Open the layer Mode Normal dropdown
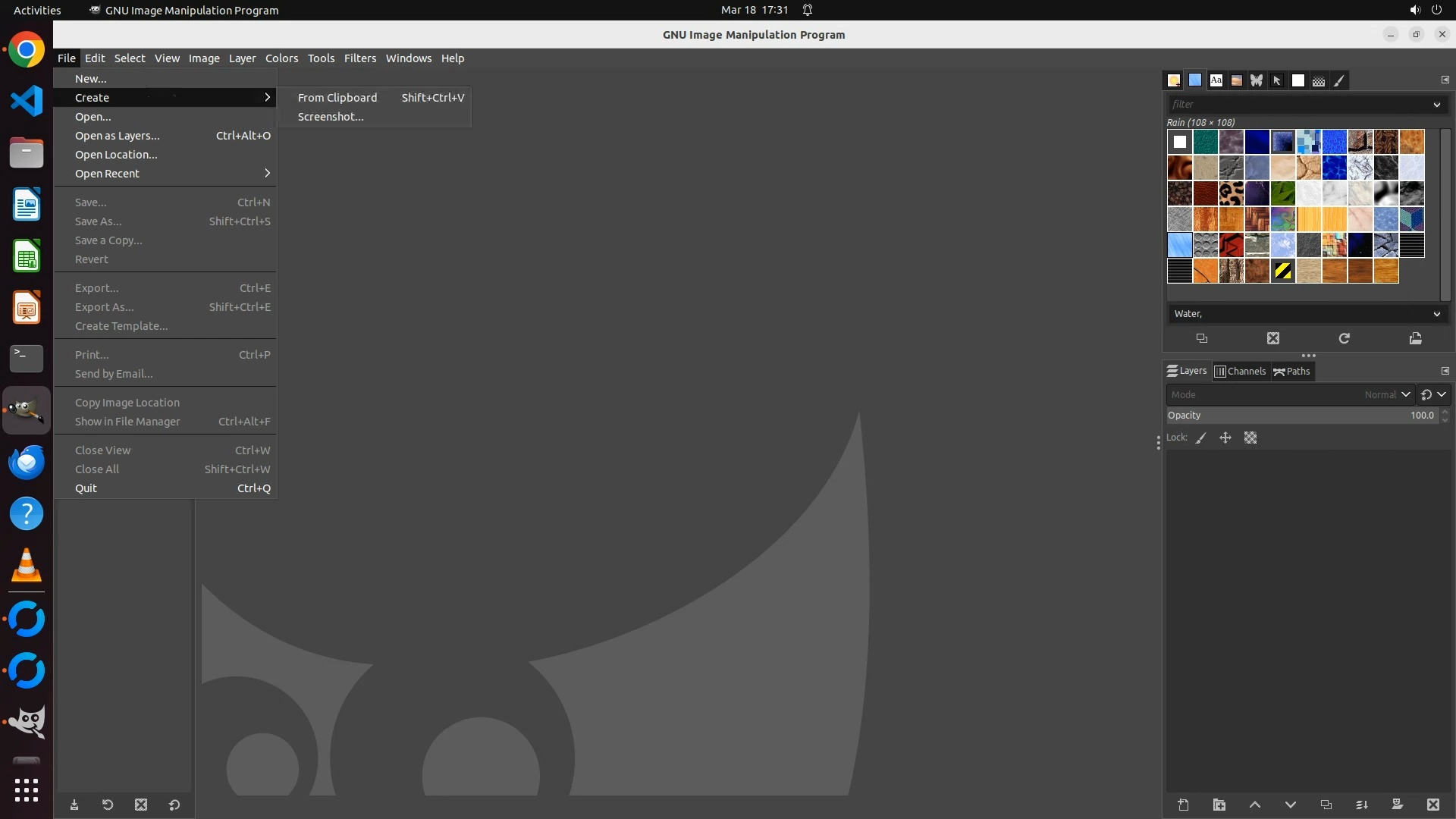 pos(1386,394)
